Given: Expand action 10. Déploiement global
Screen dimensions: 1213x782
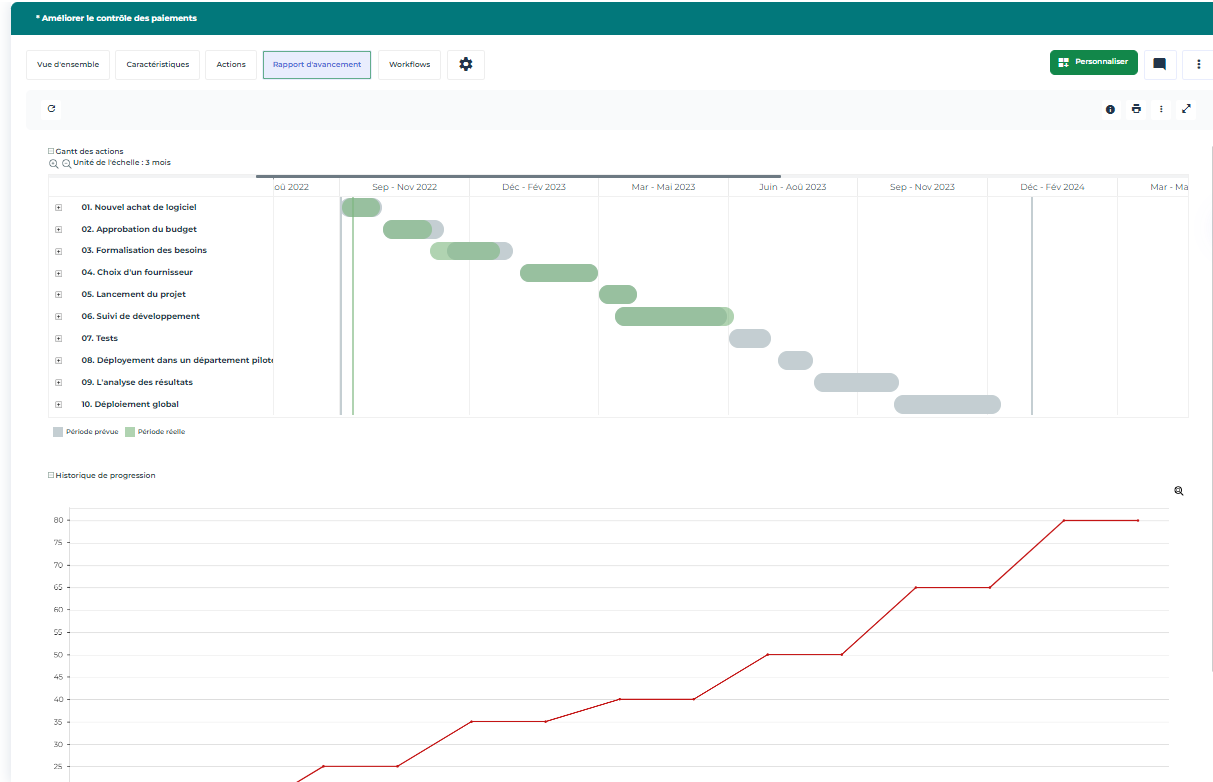Looking at the screenshot, I should pos(58,405).
